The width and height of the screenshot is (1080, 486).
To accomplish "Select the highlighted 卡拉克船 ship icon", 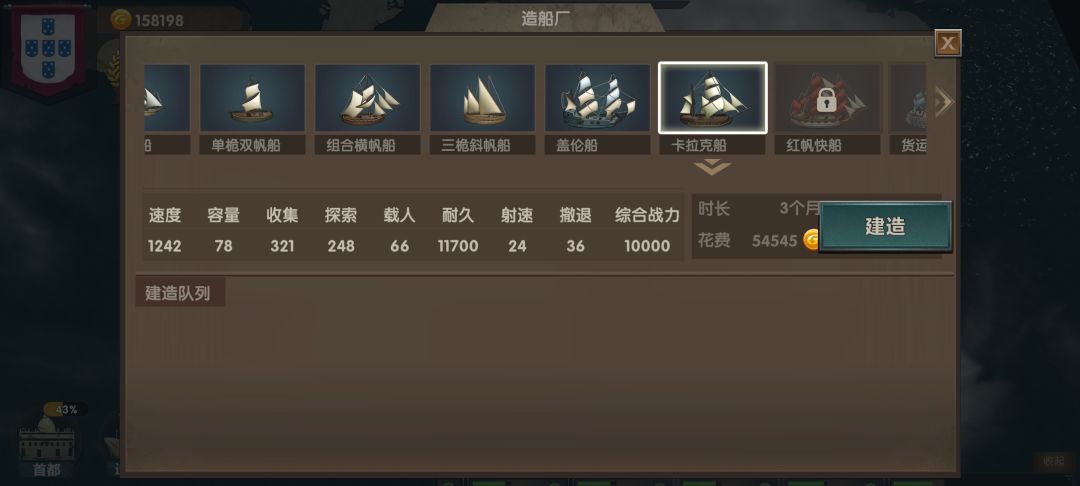I will [712, 98].
